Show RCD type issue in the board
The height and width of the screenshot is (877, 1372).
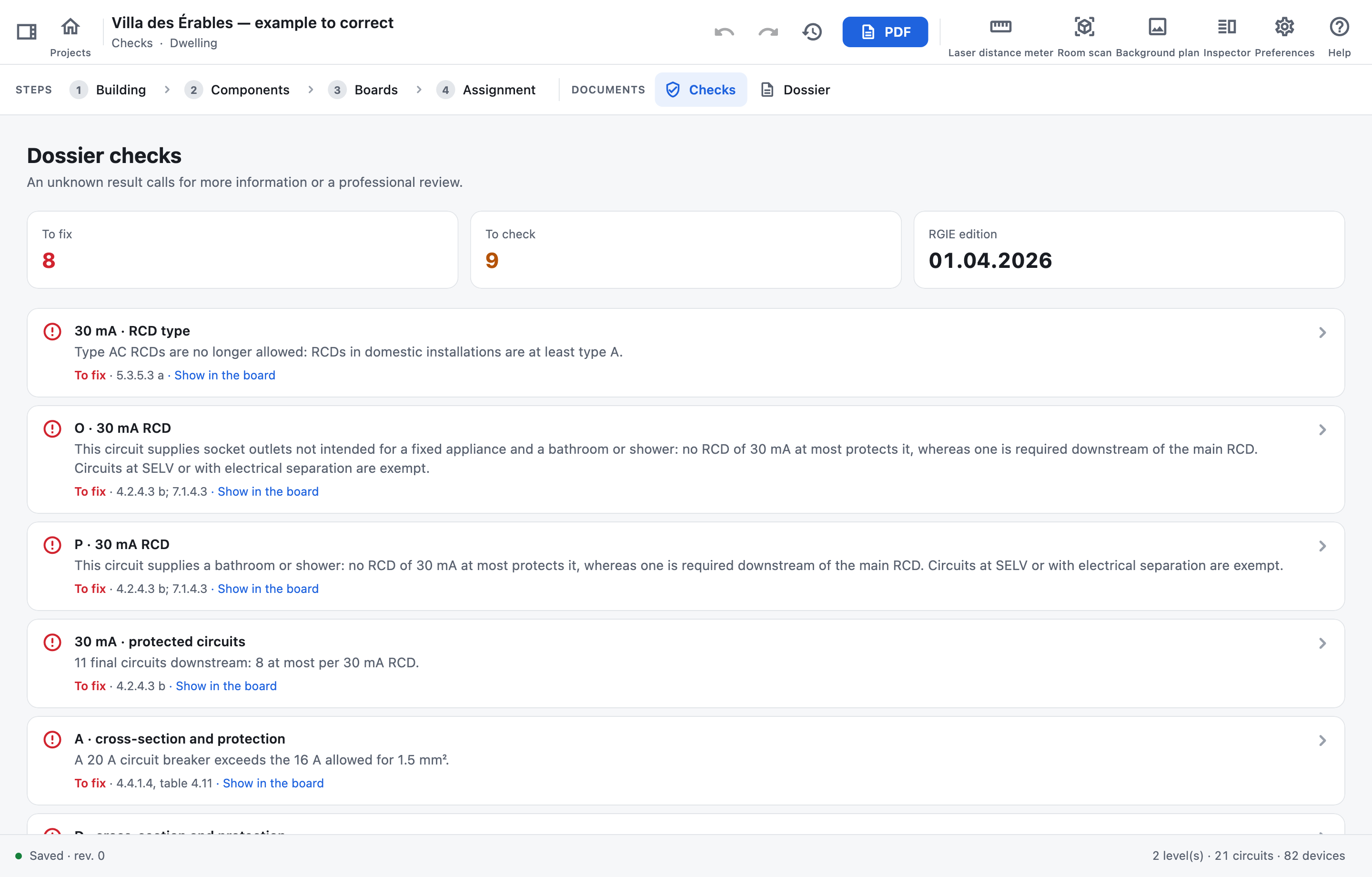point(224,375)
